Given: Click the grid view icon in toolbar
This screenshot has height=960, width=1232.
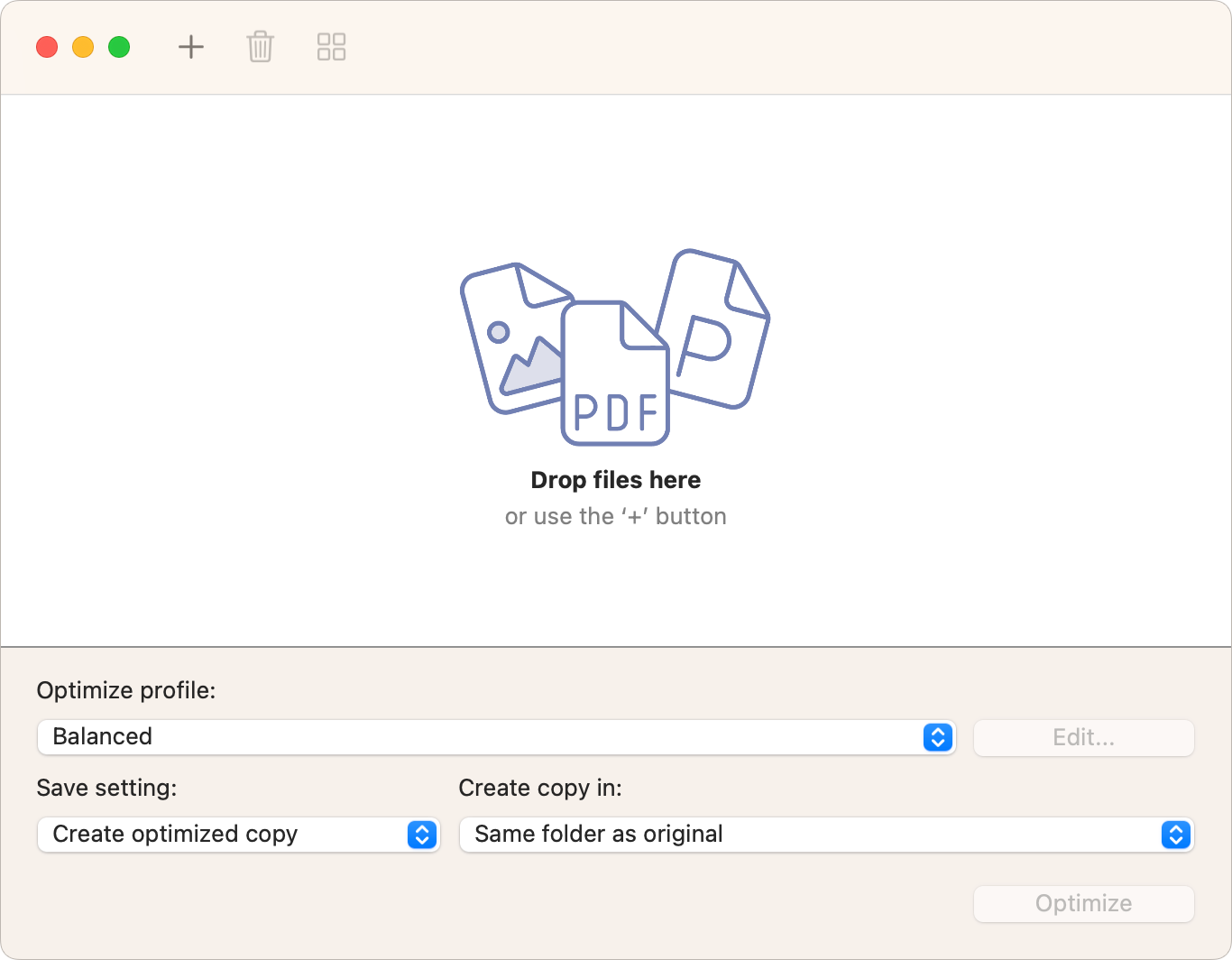Looking at the screenshot, I should (x=331, y=47).
